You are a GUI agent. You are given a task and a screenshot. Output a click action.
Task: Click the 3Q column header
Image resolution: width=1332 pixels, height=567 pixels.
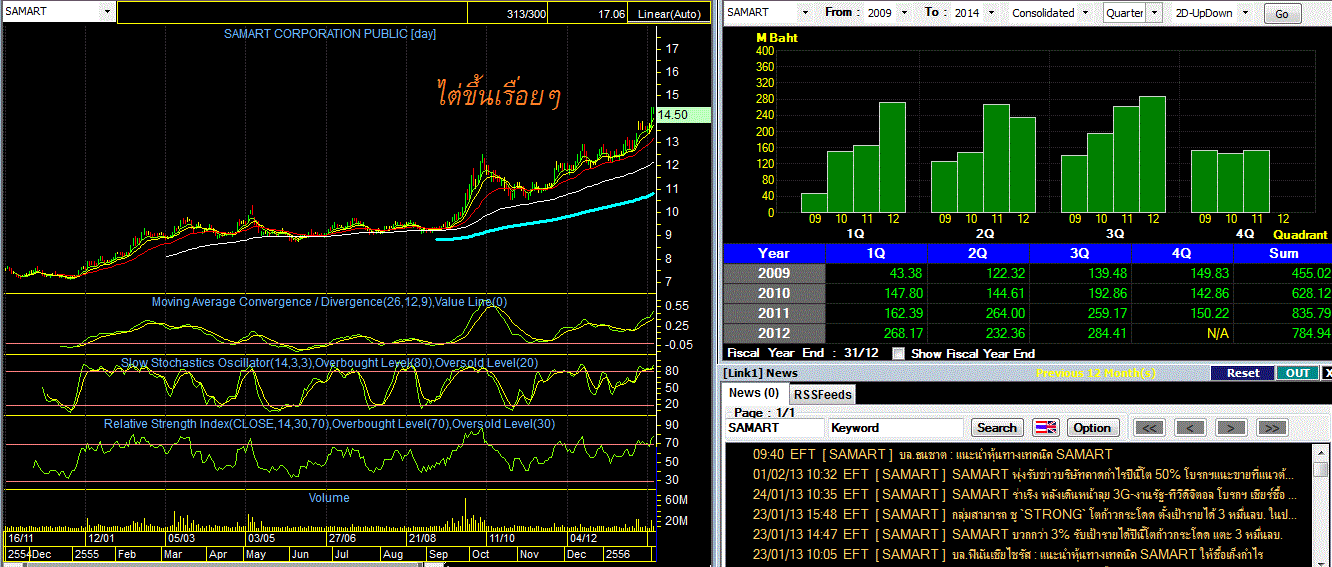click(x=1080, y=253)
